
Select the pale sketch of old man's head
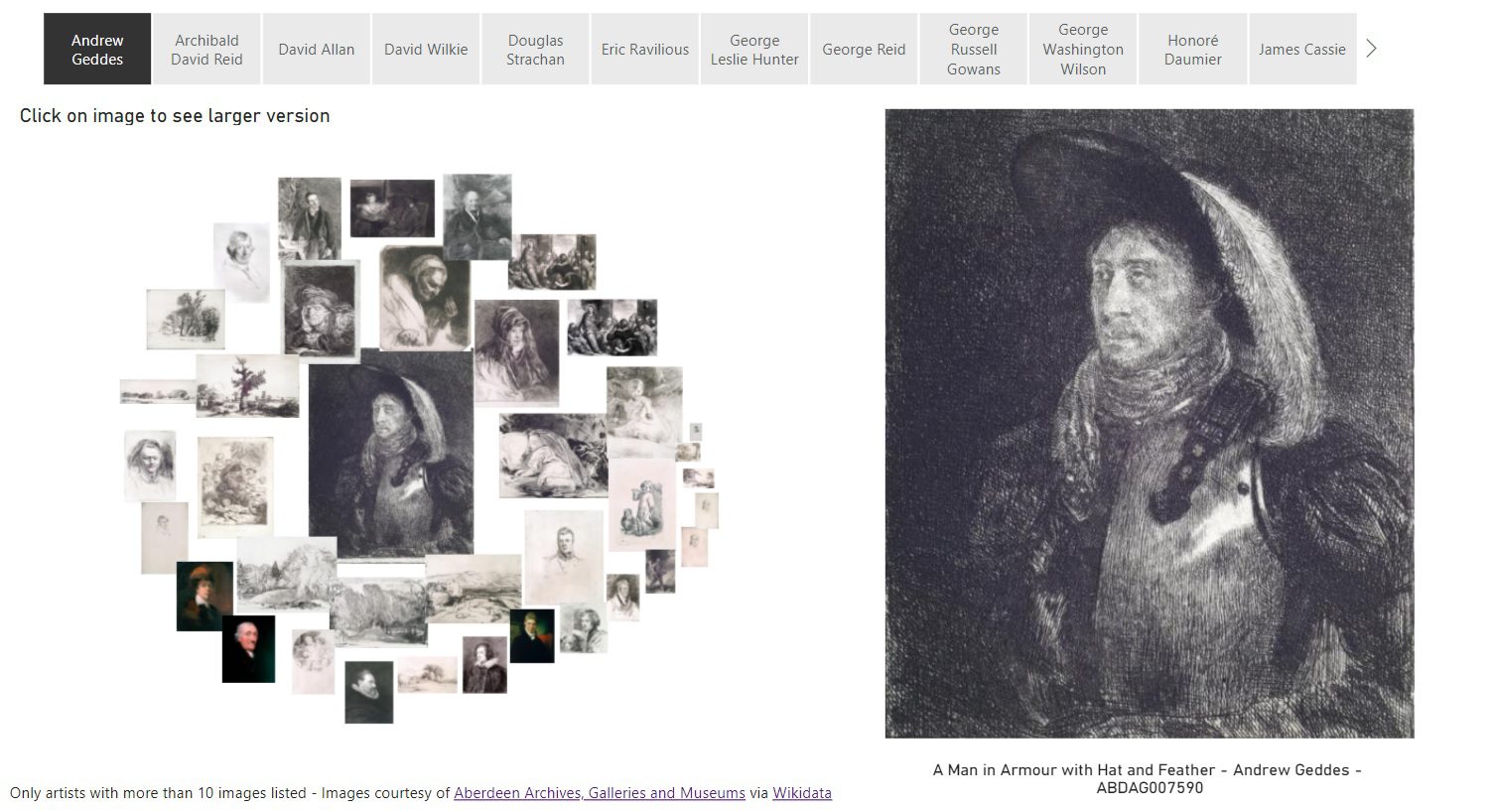pos(241,262)
